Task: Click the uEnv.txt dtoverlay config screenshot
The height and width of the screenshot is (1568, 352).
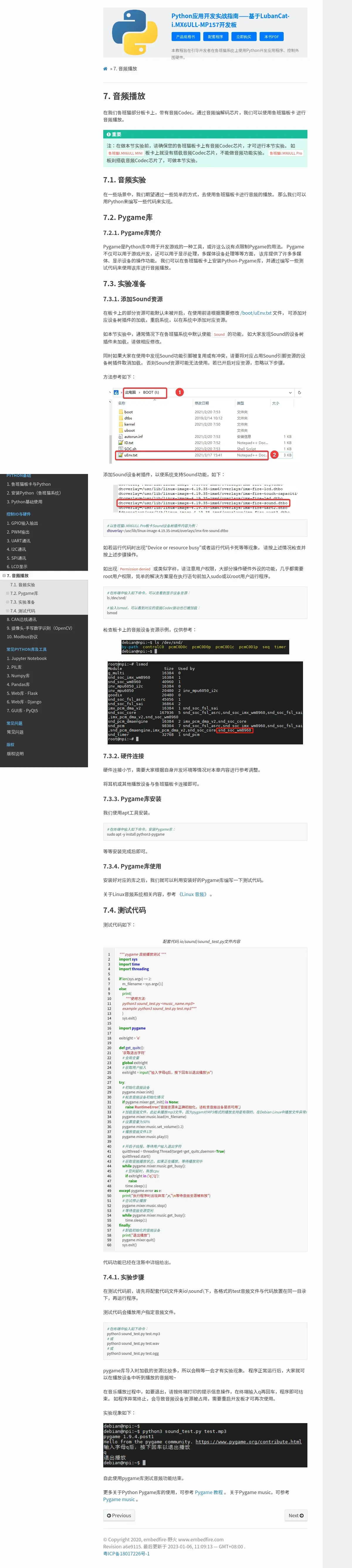Action: pos(205,499)
